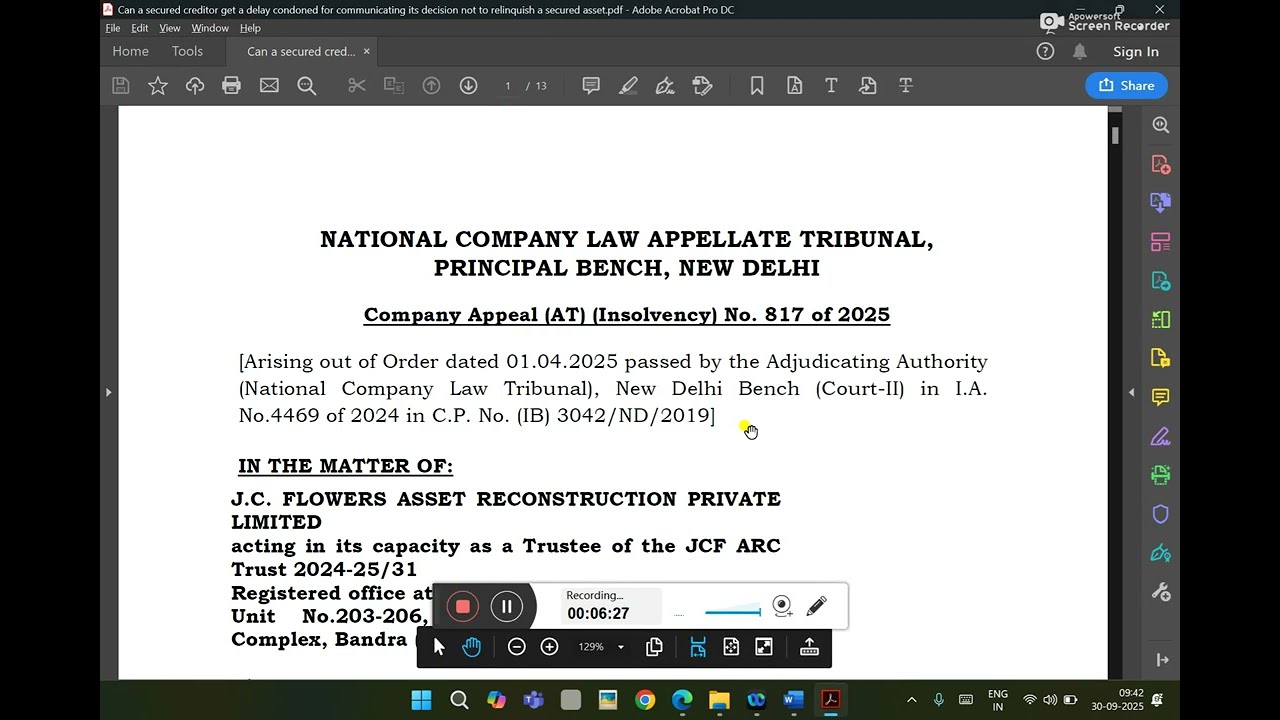The width and height of the screenshot is (1280, 720).
Task: Toggle fit-to-width scrolling mode
Action: 698,647
